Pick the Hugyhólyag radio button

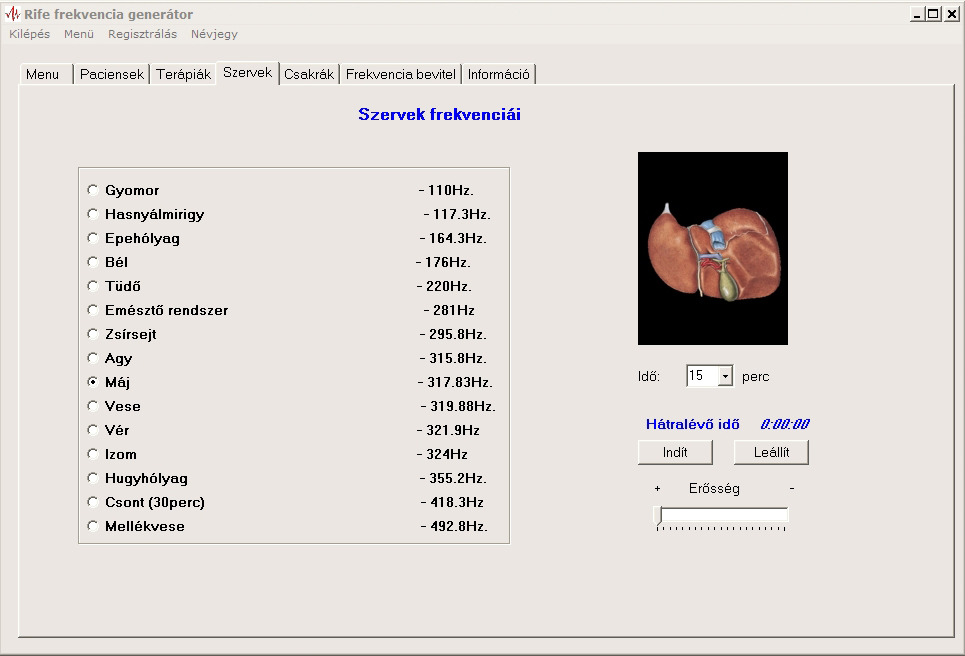(93, 478)
